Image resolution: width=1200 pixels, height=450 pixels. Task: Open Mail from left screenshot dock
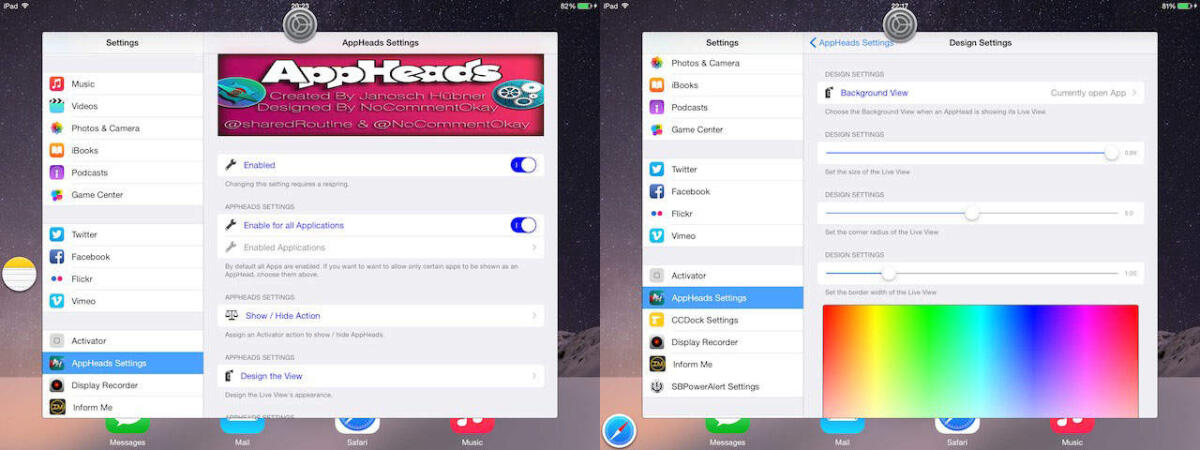[x=242, y=430]
